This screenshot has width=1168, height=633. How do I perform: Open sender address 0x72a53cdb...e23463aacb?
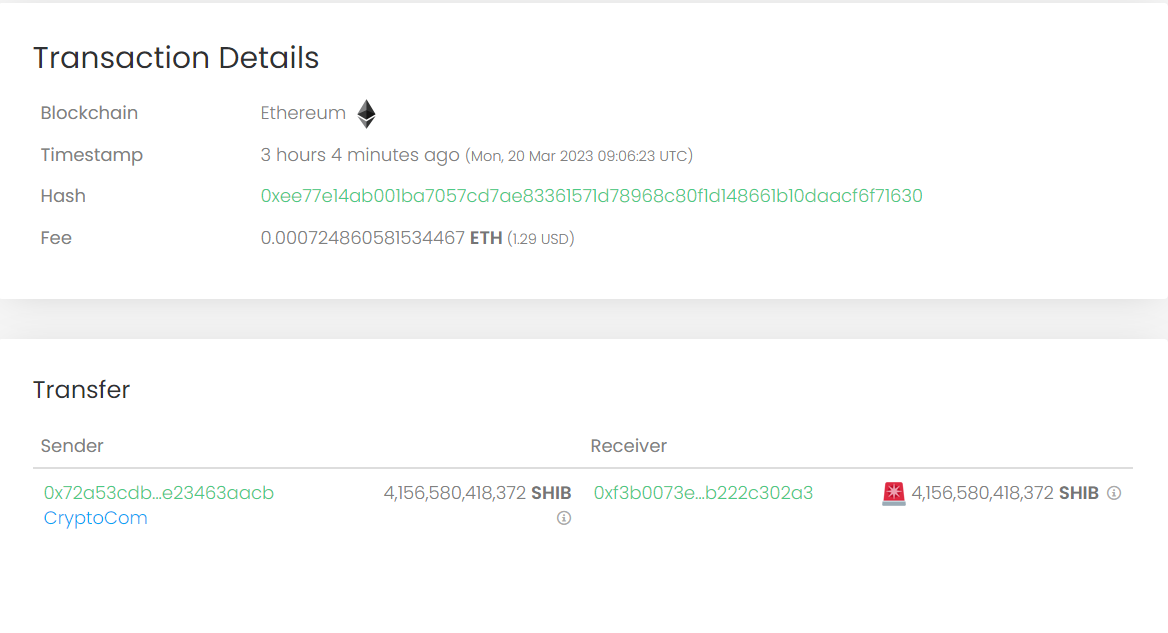pyautogui.click(x=159, y=493)
